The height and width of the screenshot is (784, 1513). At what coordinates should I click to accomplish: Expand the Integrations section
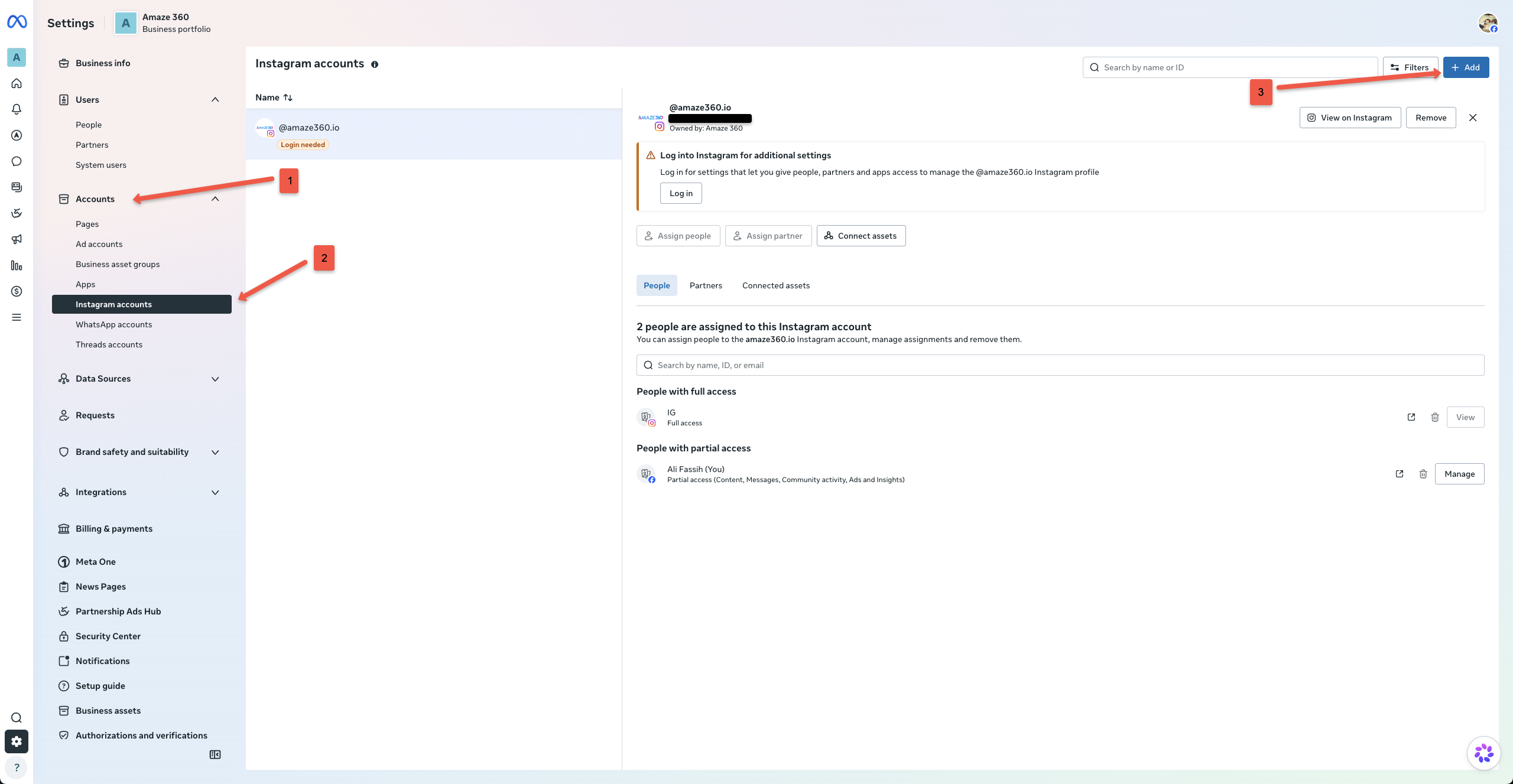pyautogui.click(x=215, y=492)
